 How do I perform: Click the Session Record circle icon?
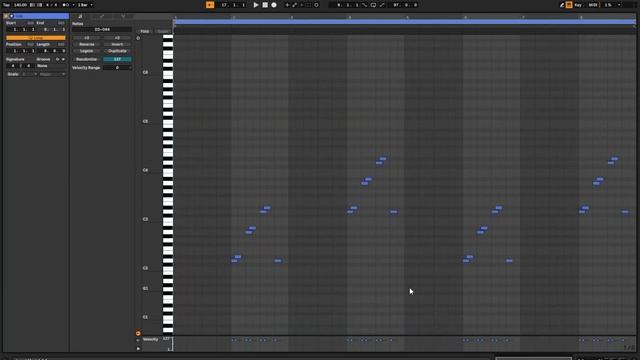tap(316, 5)
